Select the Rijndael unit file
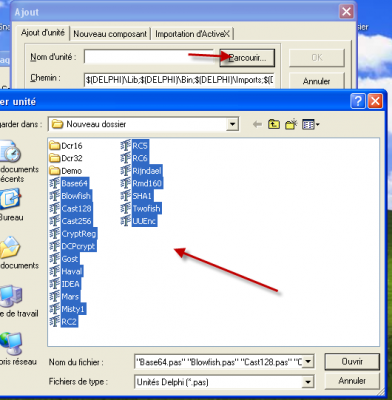The image size is (392, 400). click(142, 171)
